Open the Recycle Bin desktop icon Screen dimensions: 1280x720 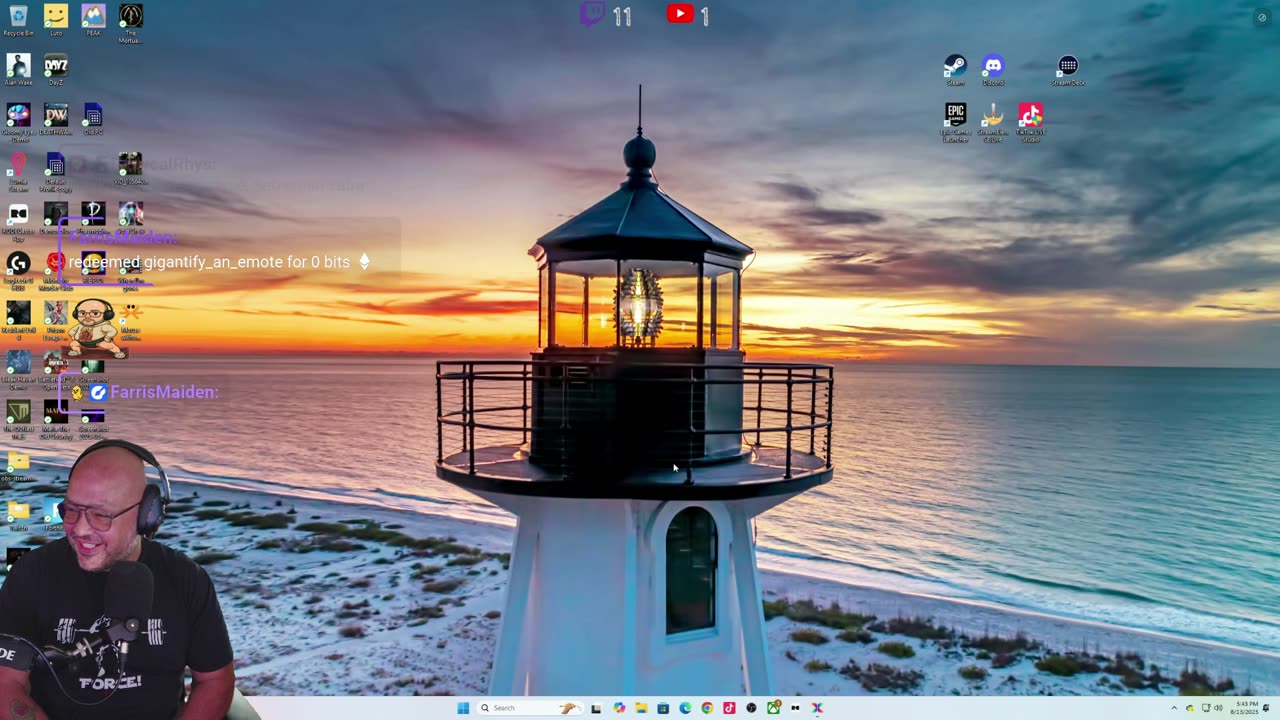point(18,20)
